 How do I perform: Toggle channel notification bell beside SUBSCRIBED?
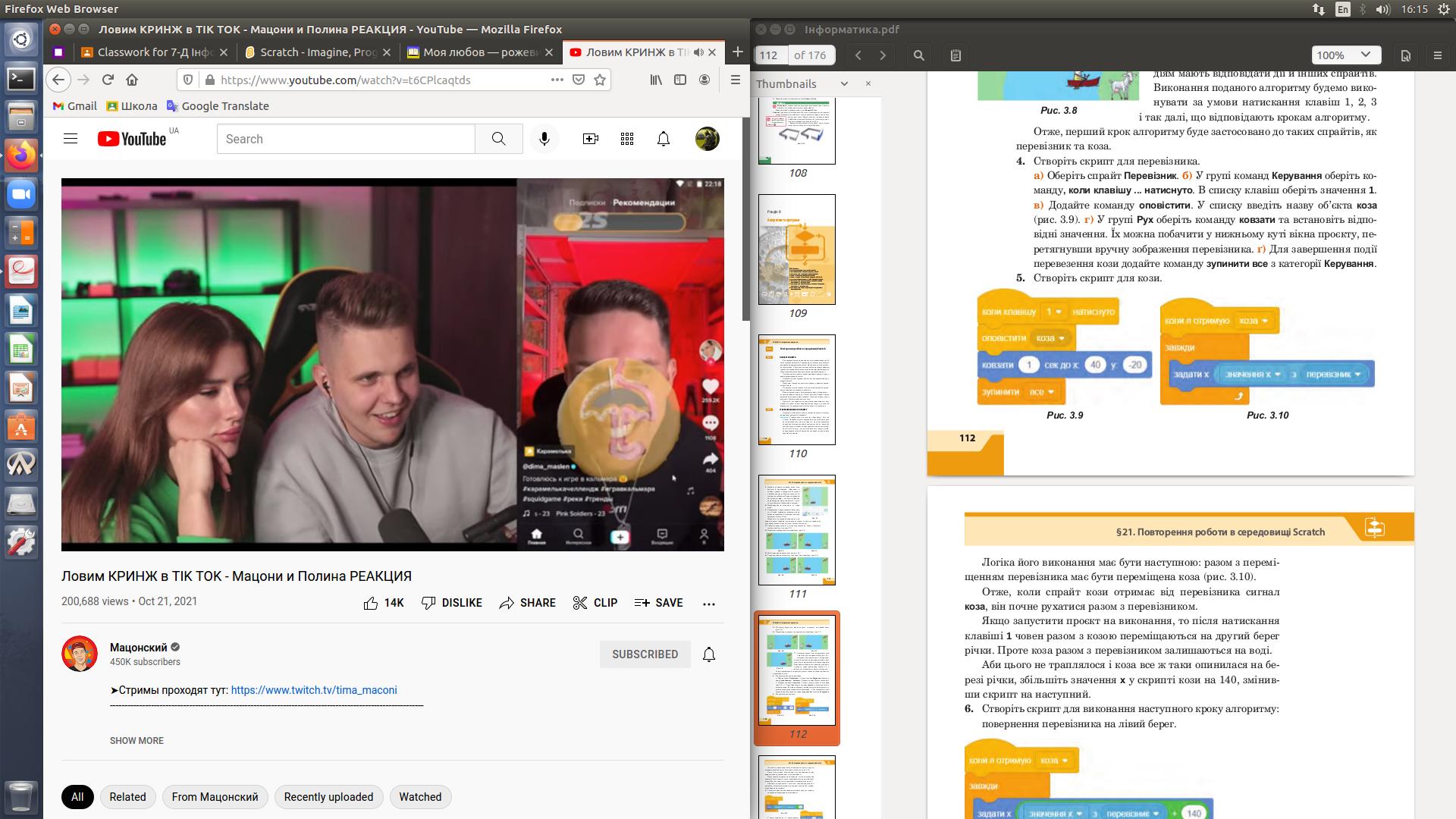pyautogui.click(x=708, y=654)
